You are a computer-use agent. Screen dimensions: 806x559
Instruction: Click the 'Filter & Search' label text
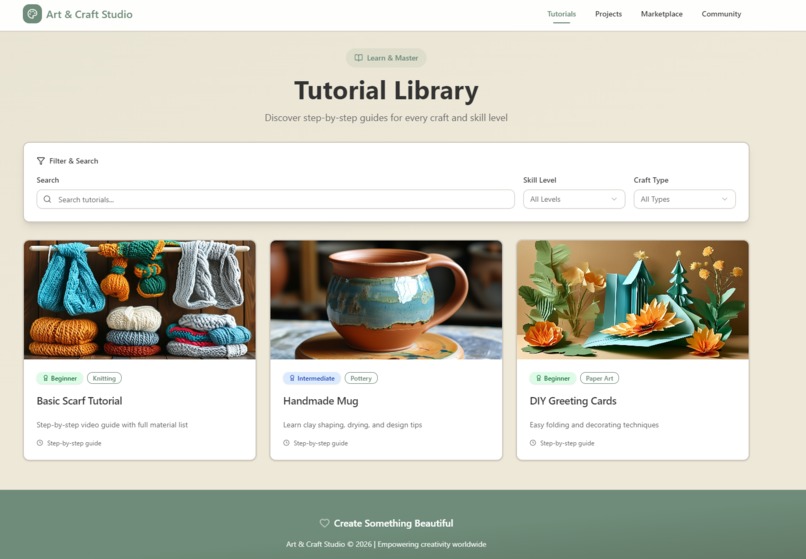tap(74, 161)
